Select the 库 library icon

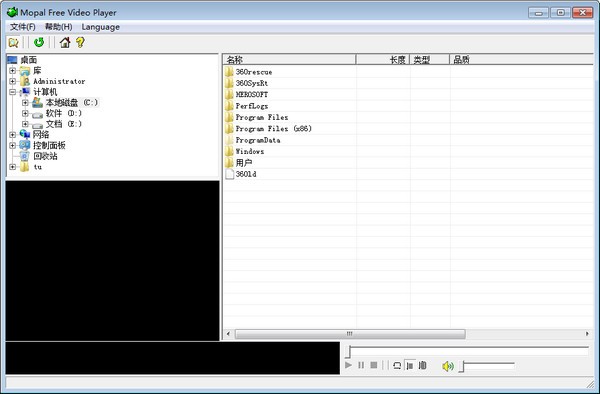(x=25, y=70)
